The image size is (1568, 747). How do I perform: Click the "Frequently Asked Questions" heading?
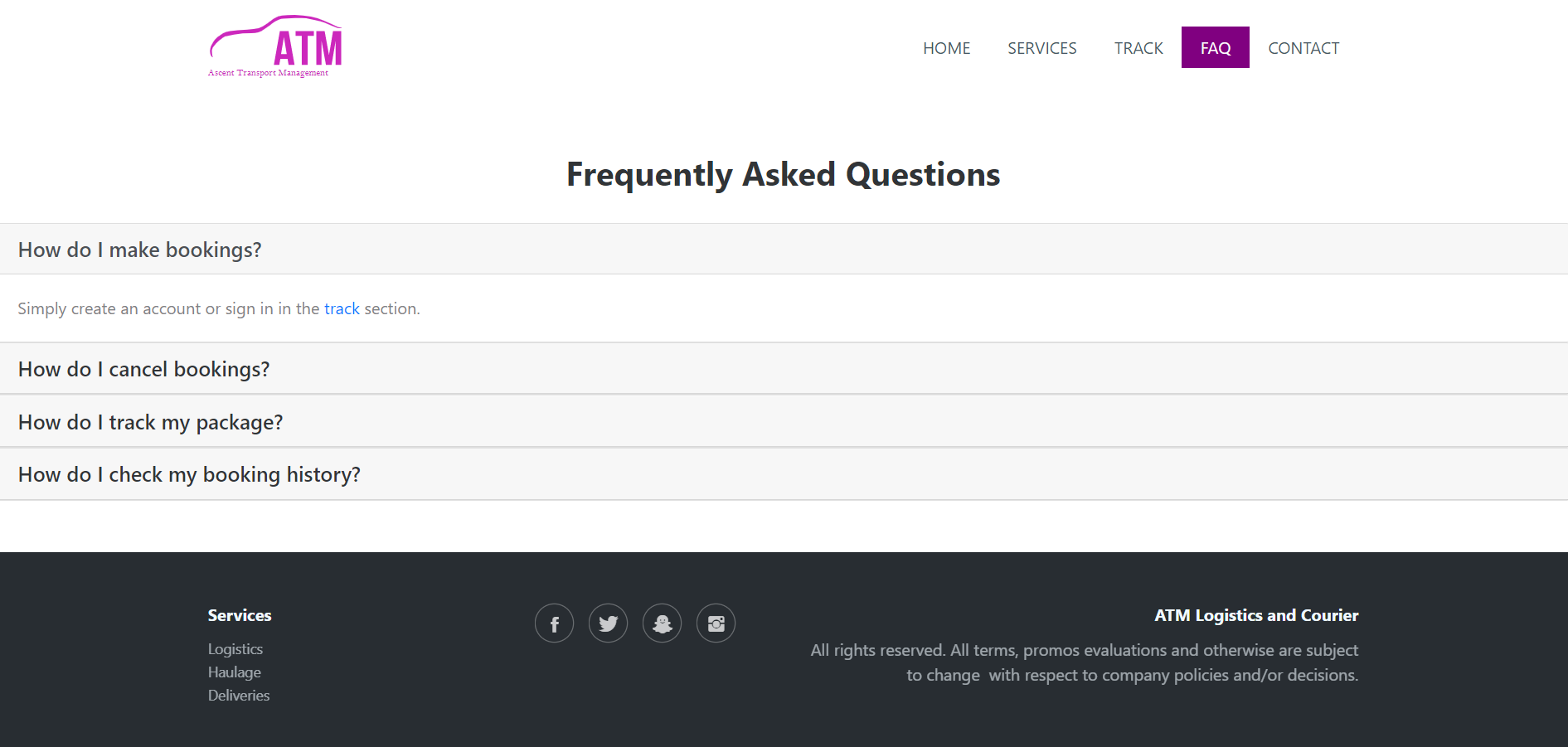tap(783, 174)
